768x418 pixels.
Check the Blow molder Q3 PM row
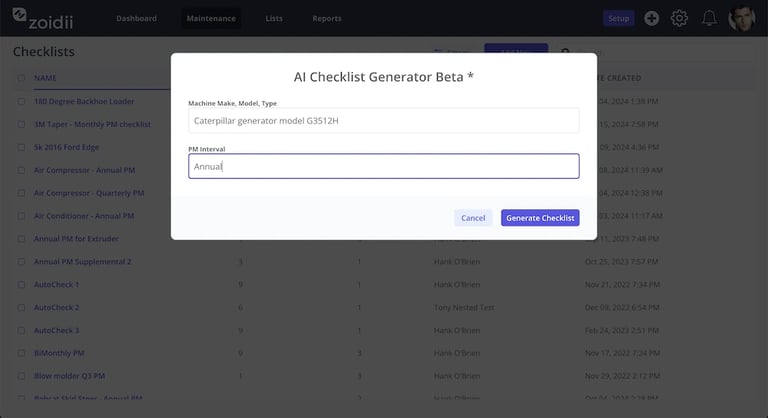click(x=21, y=376)
